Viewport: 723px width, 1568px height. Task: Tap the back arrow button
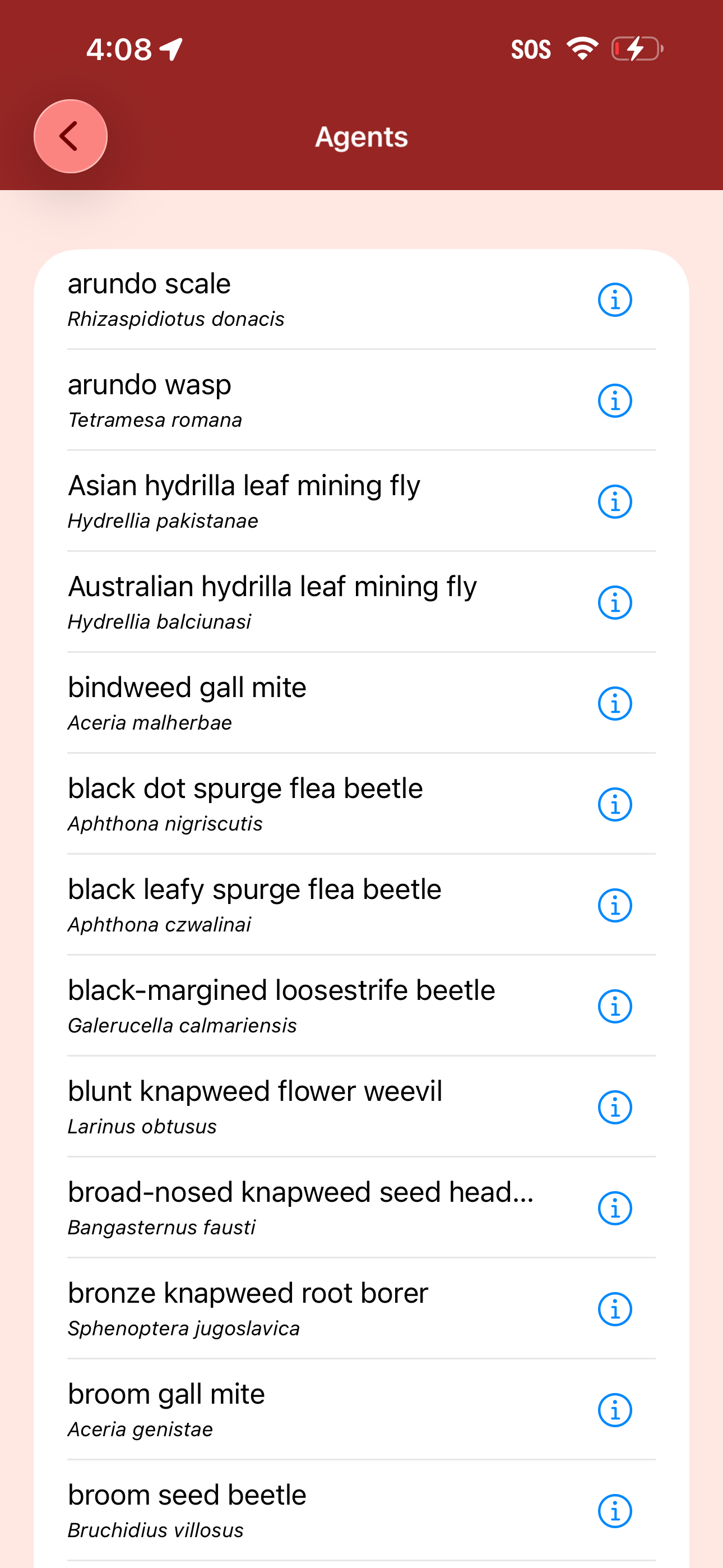point(71,136)
